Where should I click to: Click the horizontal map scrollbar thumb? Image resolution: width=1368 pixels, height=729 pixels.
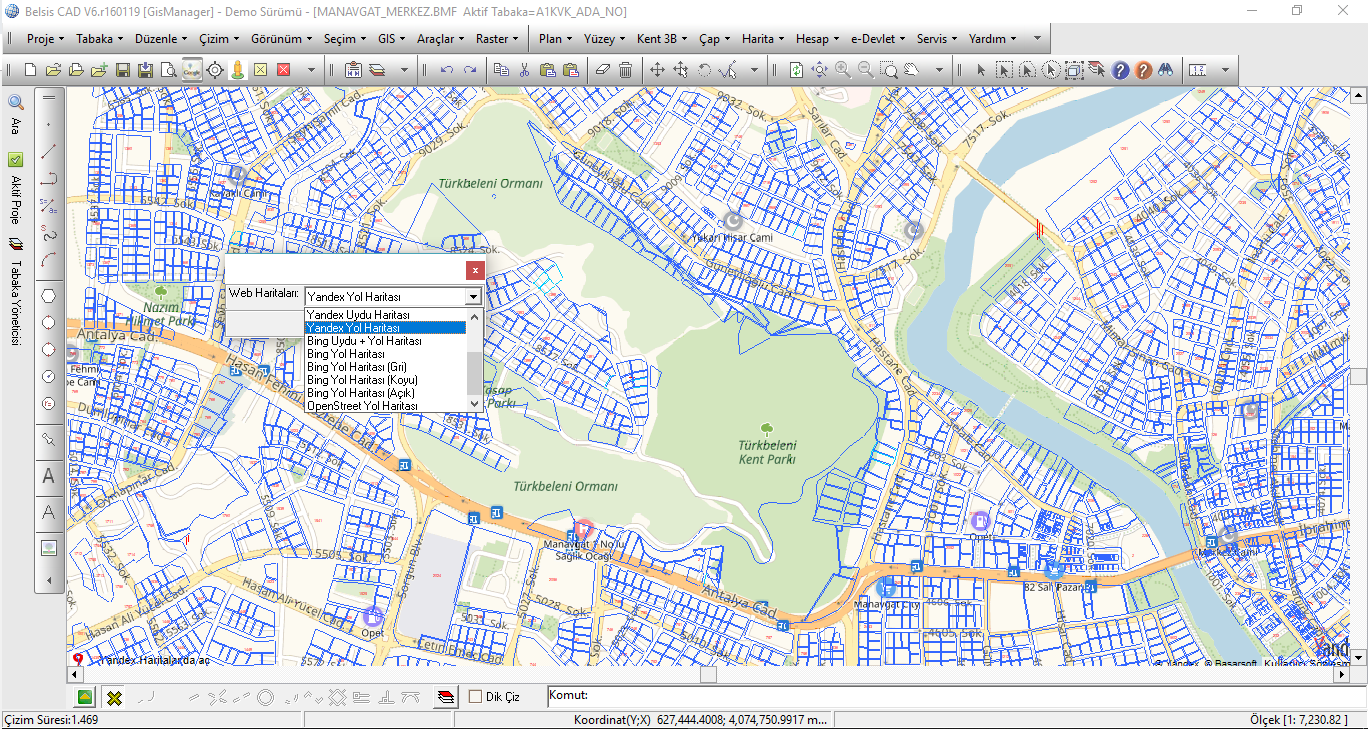click(708, 675)
